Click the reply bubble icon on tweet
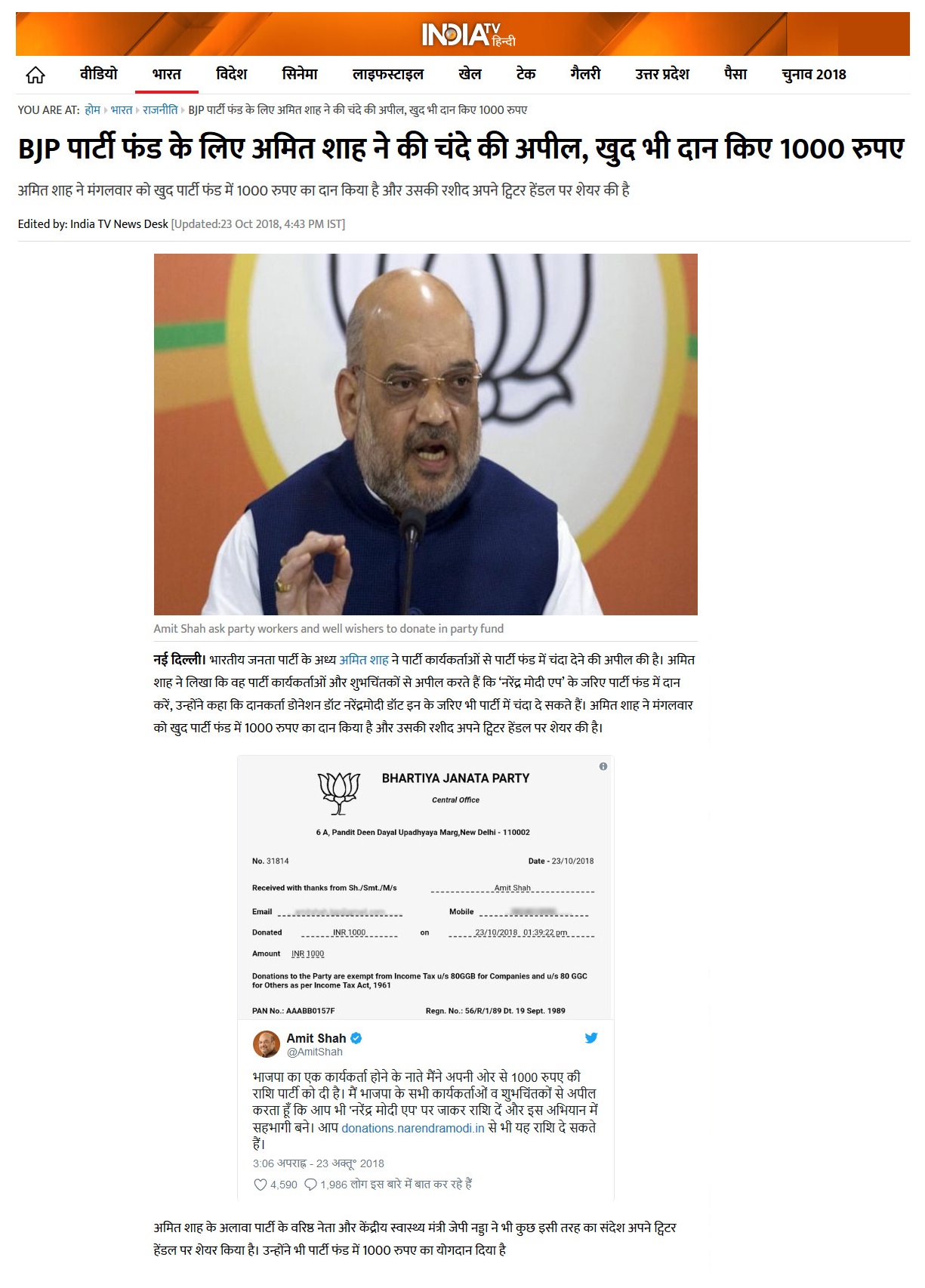925x1288 pixels. click(310, 1184)
